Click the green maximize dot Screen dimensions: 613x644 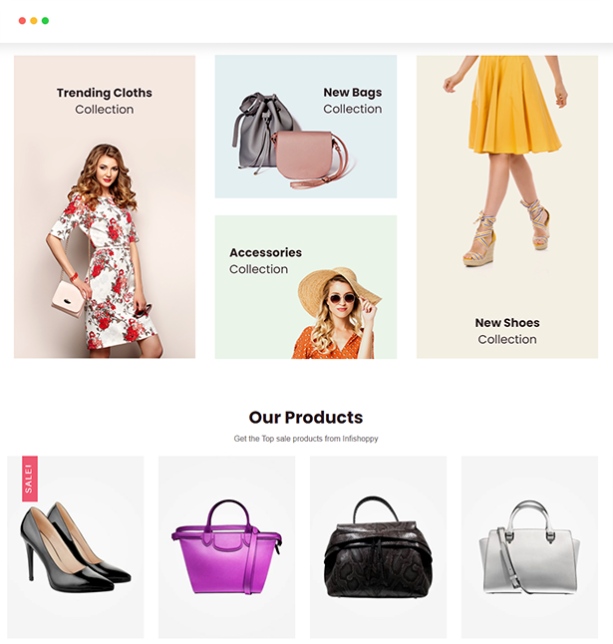point(45,21)
